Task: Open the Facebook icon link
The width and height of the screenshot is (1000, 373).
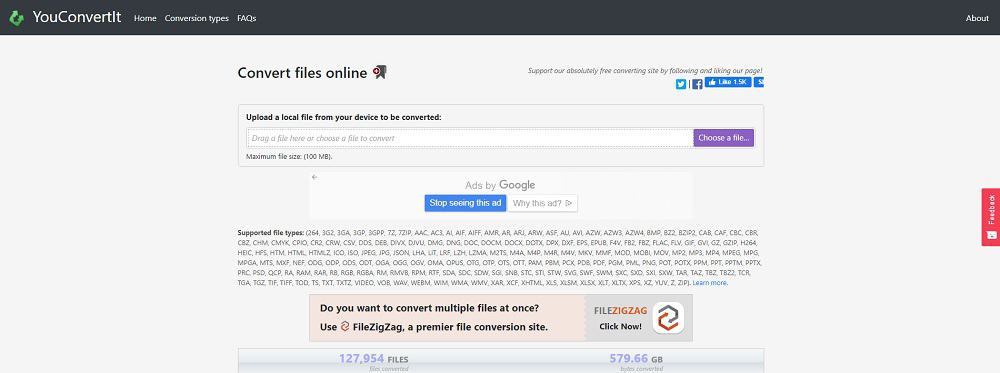Action: pos(697,84)
